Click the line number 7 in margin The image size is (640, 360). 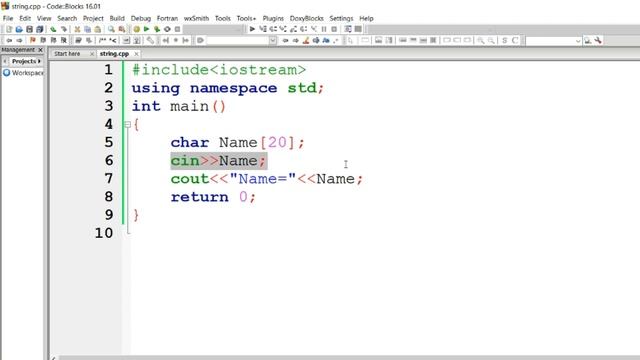tap(109, 178)
